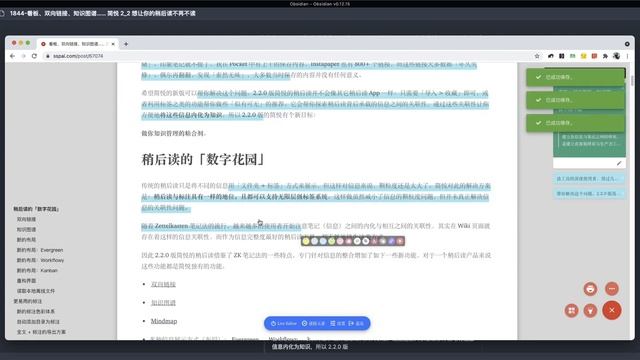The width and height of the screenshot is (640, 360).
Task: Jump to outline heading 稍后读的「数字花园」
Action: tap(36, 209)
